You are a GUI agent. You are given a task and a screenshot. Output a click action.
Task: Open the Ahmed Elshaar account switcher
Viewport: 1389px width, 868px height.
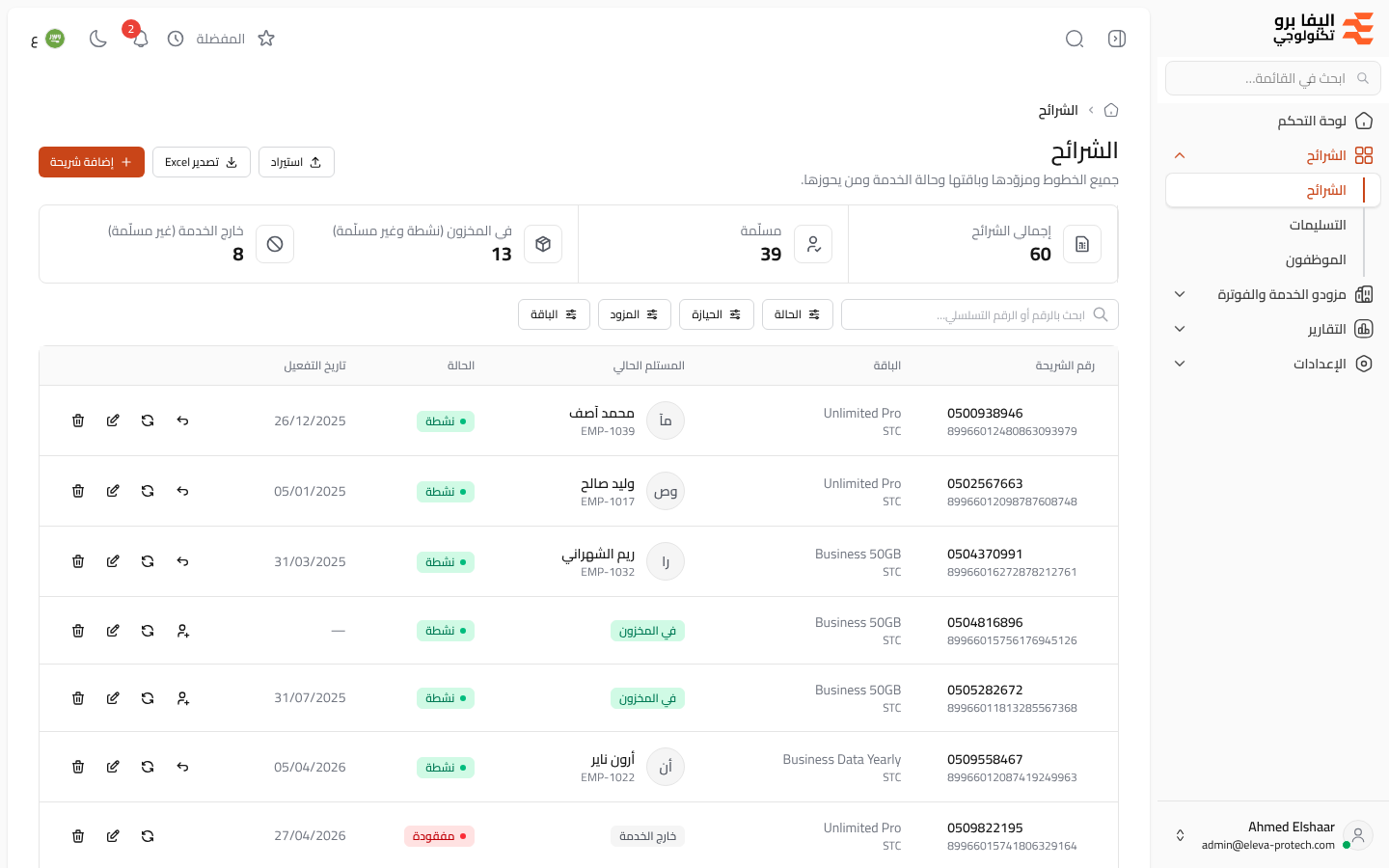click(x=1273, y=835)
